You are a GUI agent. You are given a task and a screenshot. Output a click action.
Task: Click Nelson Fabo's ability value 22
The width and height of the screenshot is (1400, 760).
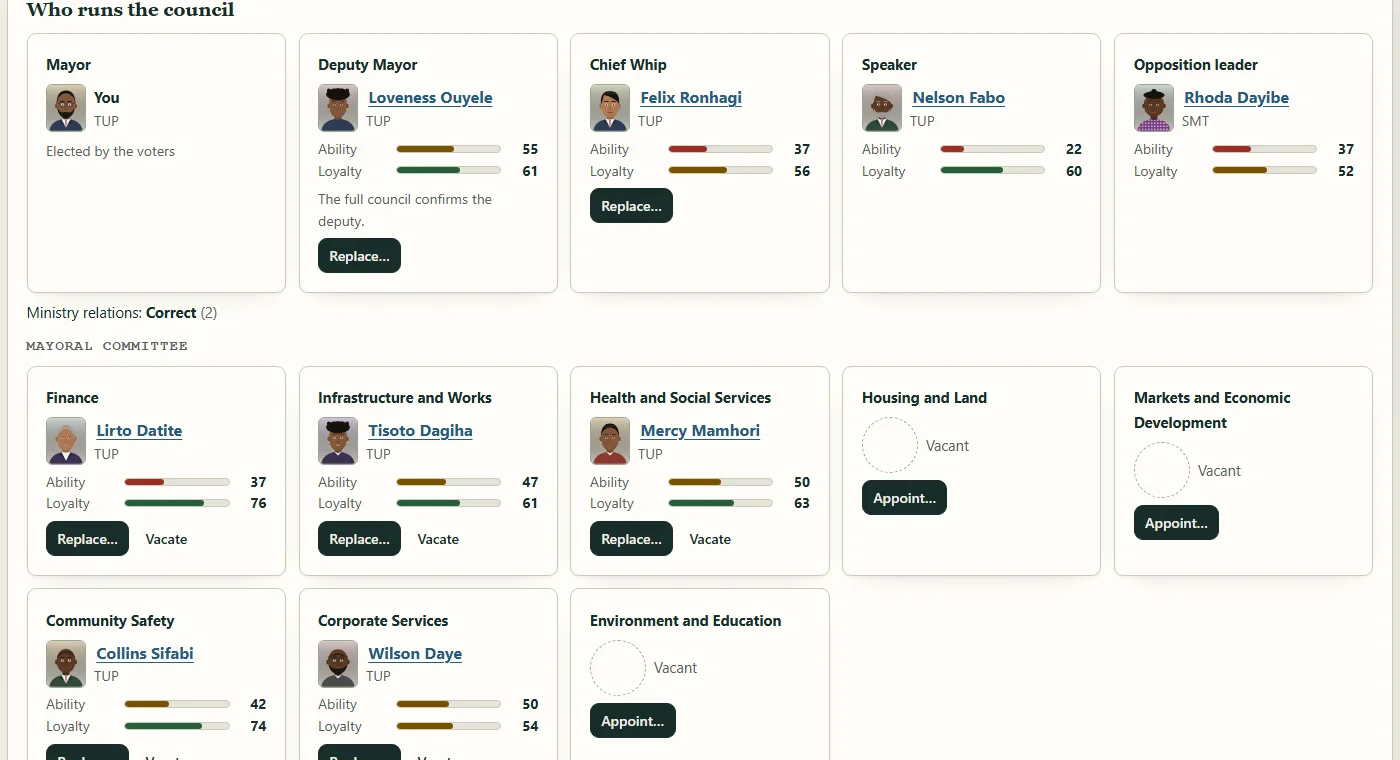coord(1074,149)
